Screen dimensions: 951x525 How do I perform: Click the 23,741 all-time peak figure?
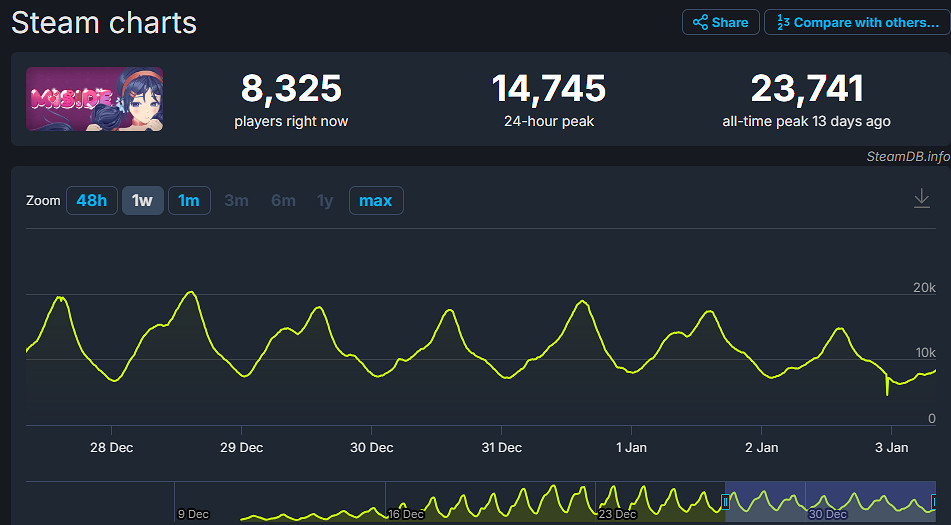point(806,89)
